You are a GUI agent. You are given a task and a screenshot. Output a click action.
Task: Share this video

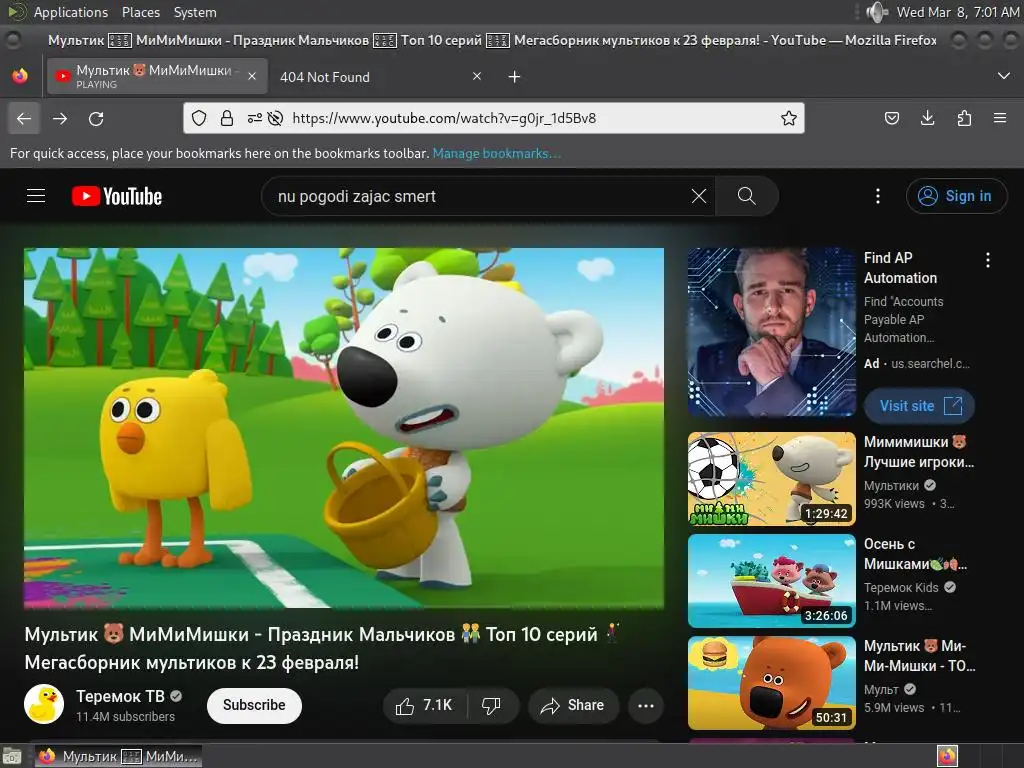[573, 705]
